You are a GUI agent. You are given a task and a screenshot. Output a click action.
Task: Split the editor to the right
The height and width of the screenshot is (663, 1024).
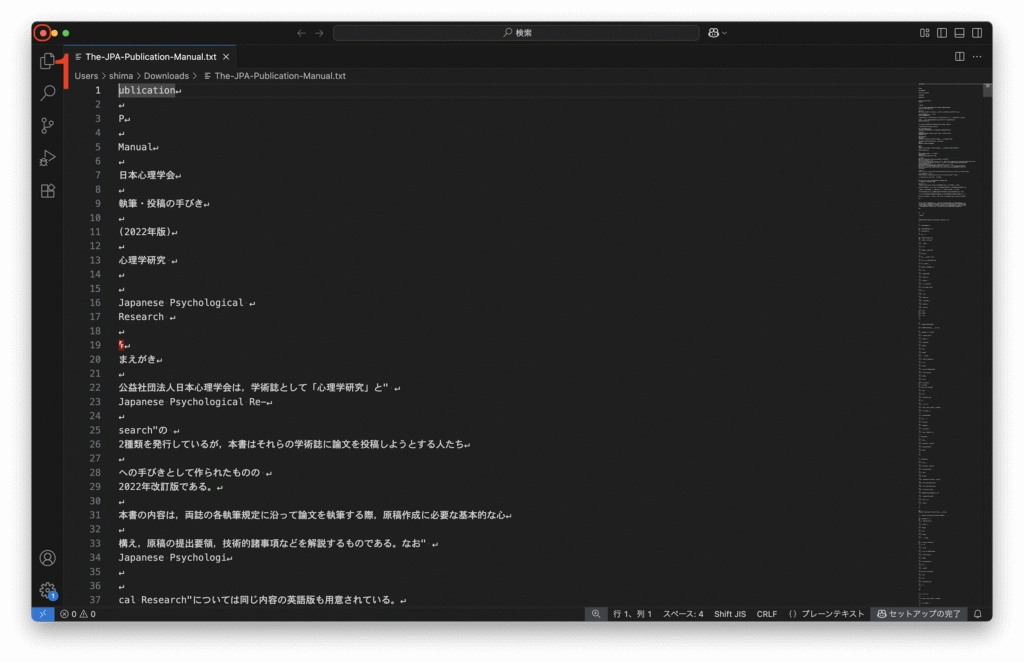point(959,57)
